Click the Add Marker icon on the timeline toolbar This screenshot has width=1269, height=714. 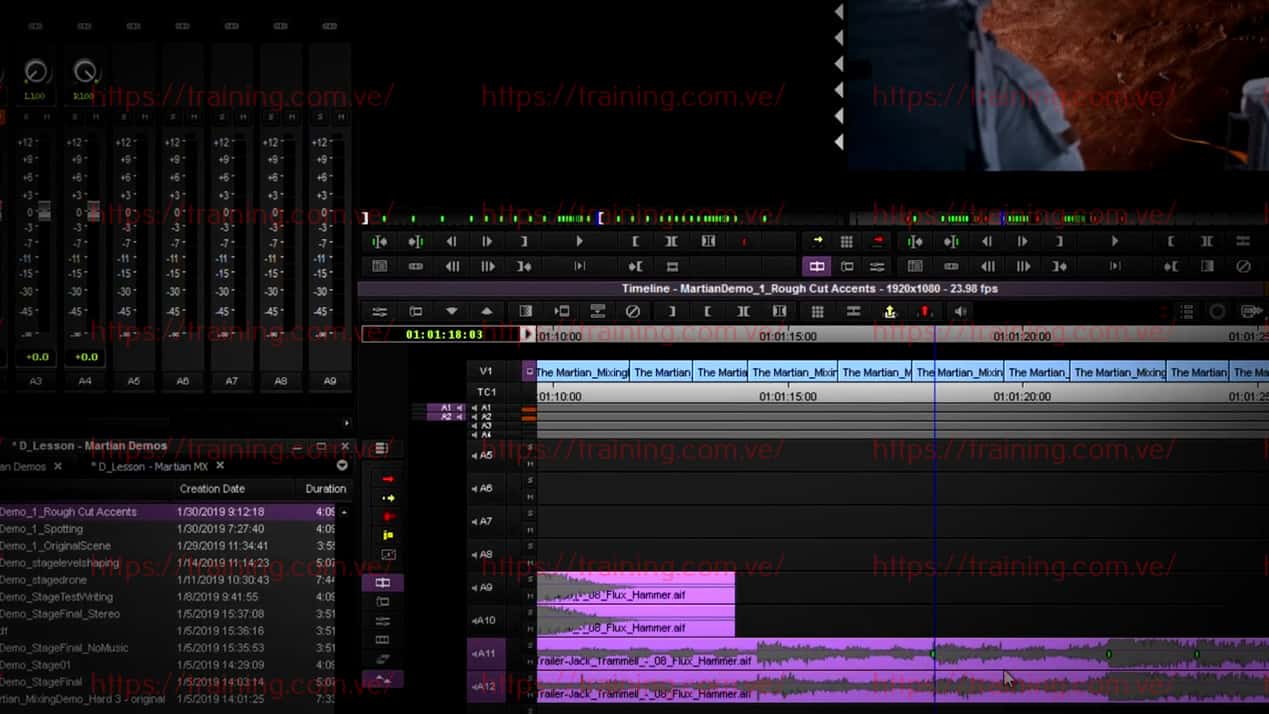pyautogui.click(x=925, y=311)
